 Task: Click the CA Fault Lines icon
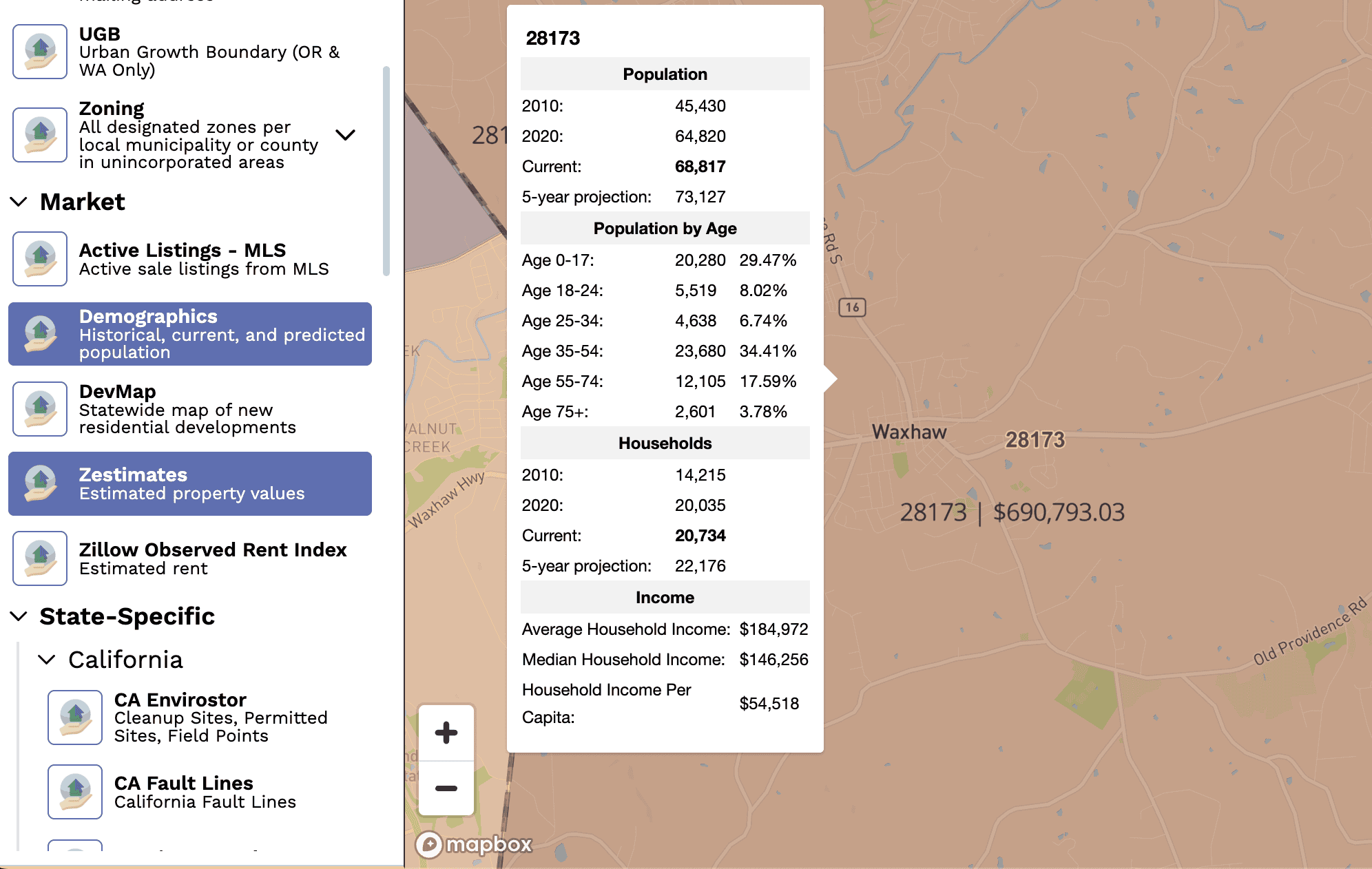[x=75, y=792]
